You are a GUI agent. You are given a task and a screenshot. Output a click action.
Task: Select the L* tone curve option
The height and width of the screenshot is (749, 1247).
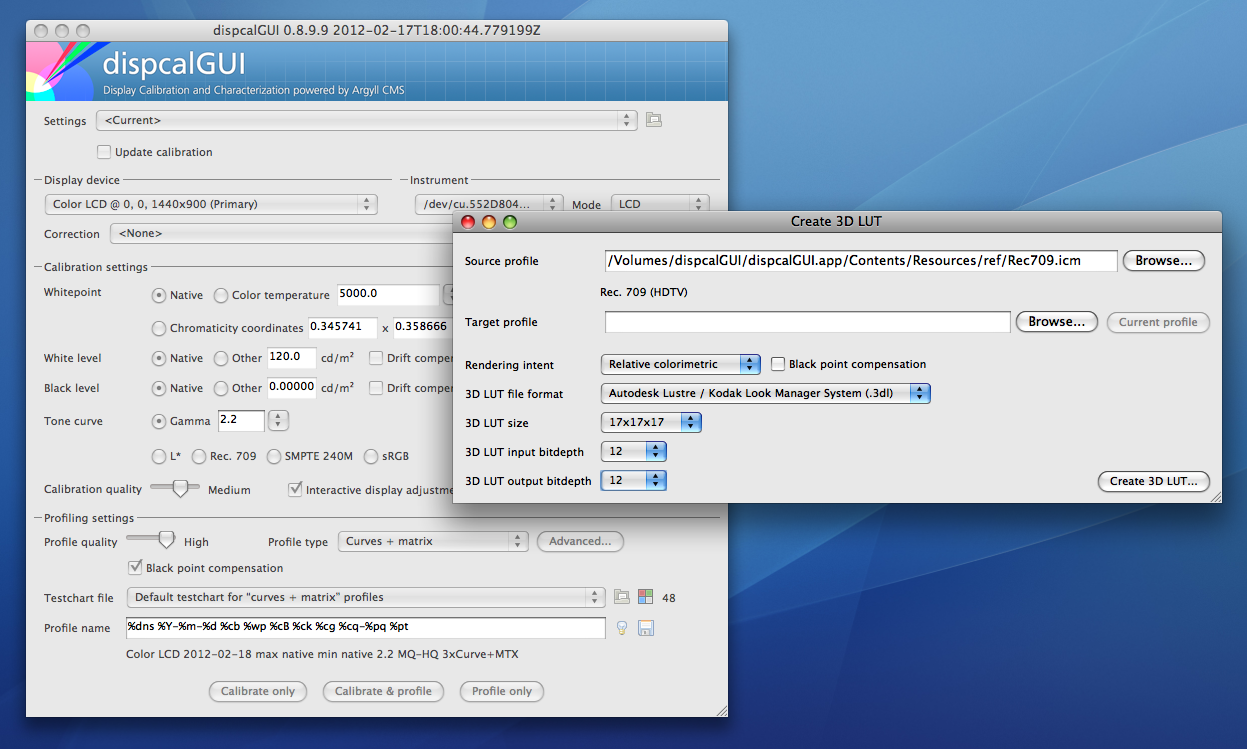pyautogui.click(x=158, y=456)
